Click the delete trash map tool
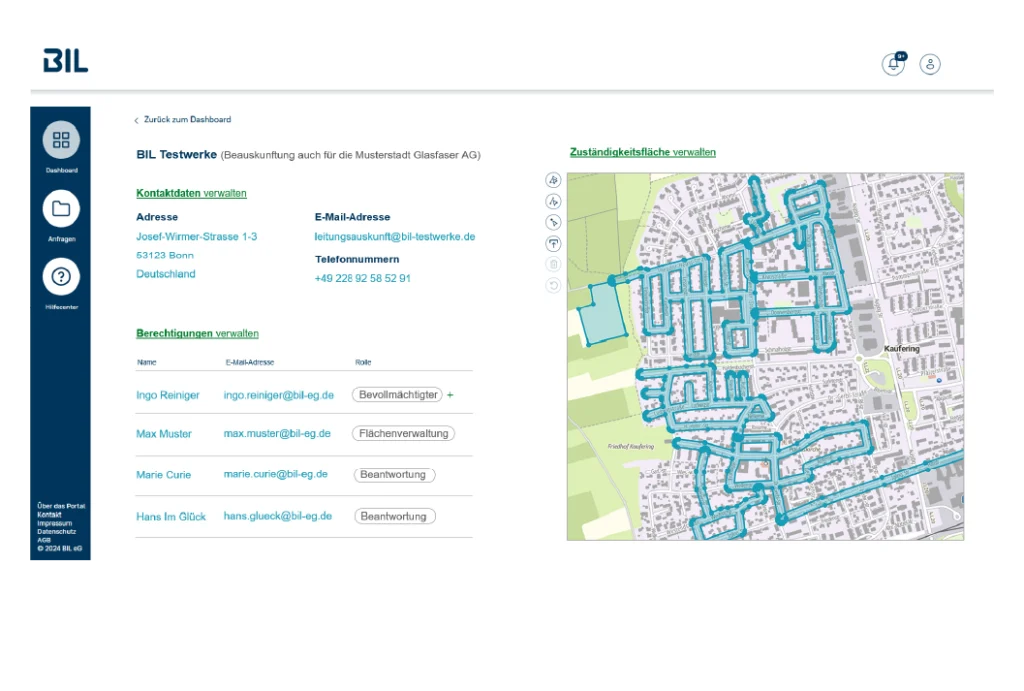The height and width of the screenshot is (691, 1024). 553,265
